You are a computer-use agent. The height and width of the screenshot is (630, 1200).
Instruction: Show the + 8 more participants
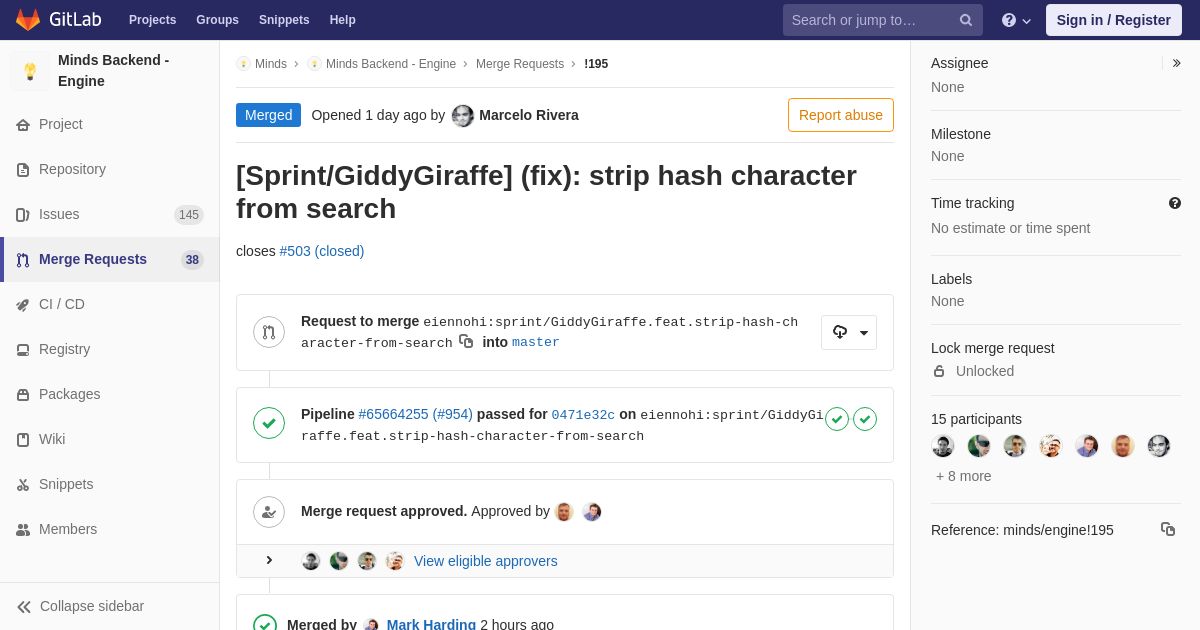pyautogui.click(x=964, y=476)
